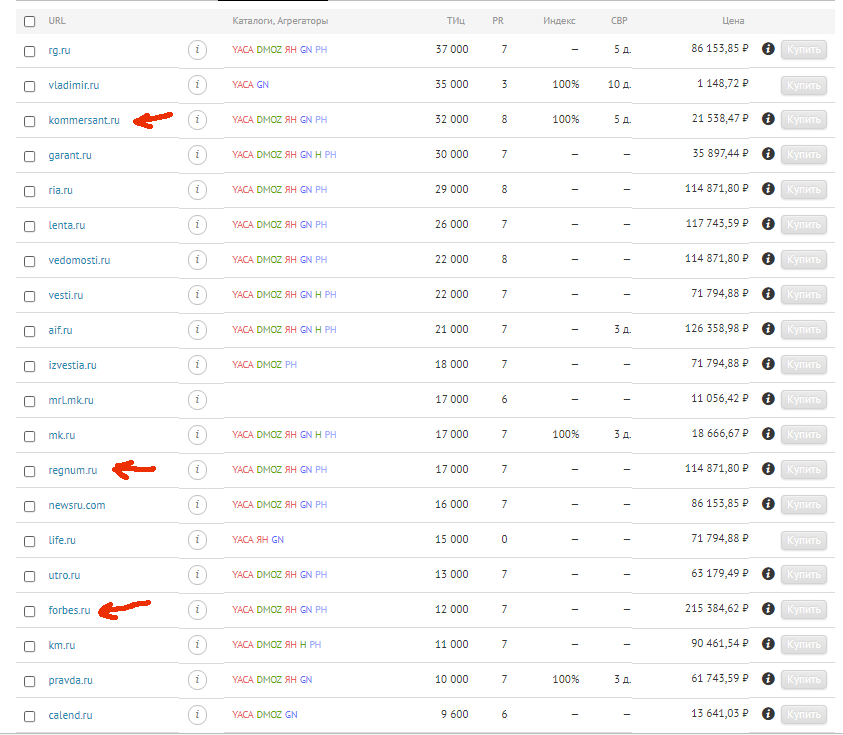843x735 pixels.
Task: Sort table by ТИц column header
Action: tap(456, 21)
